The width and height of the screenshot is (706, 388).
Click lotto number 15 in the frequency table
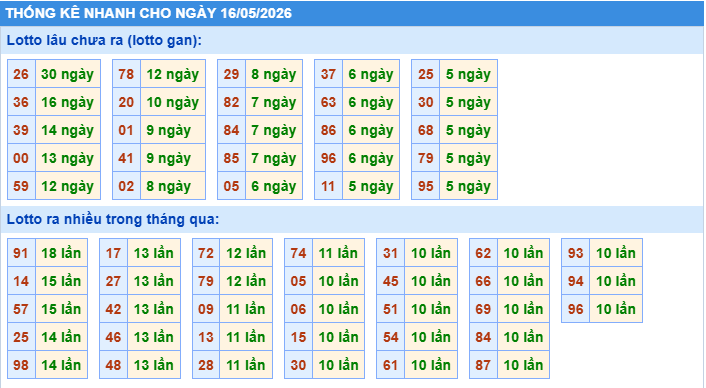[299, 337]
